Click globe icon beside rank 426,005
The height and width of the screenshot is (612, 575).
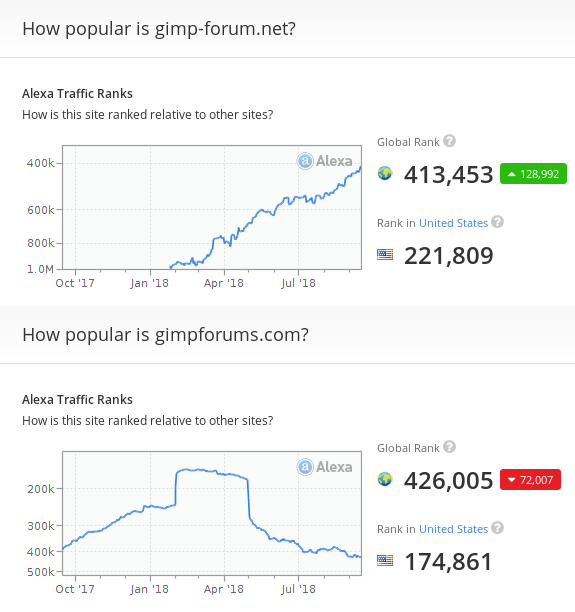[x=385, y=479]
